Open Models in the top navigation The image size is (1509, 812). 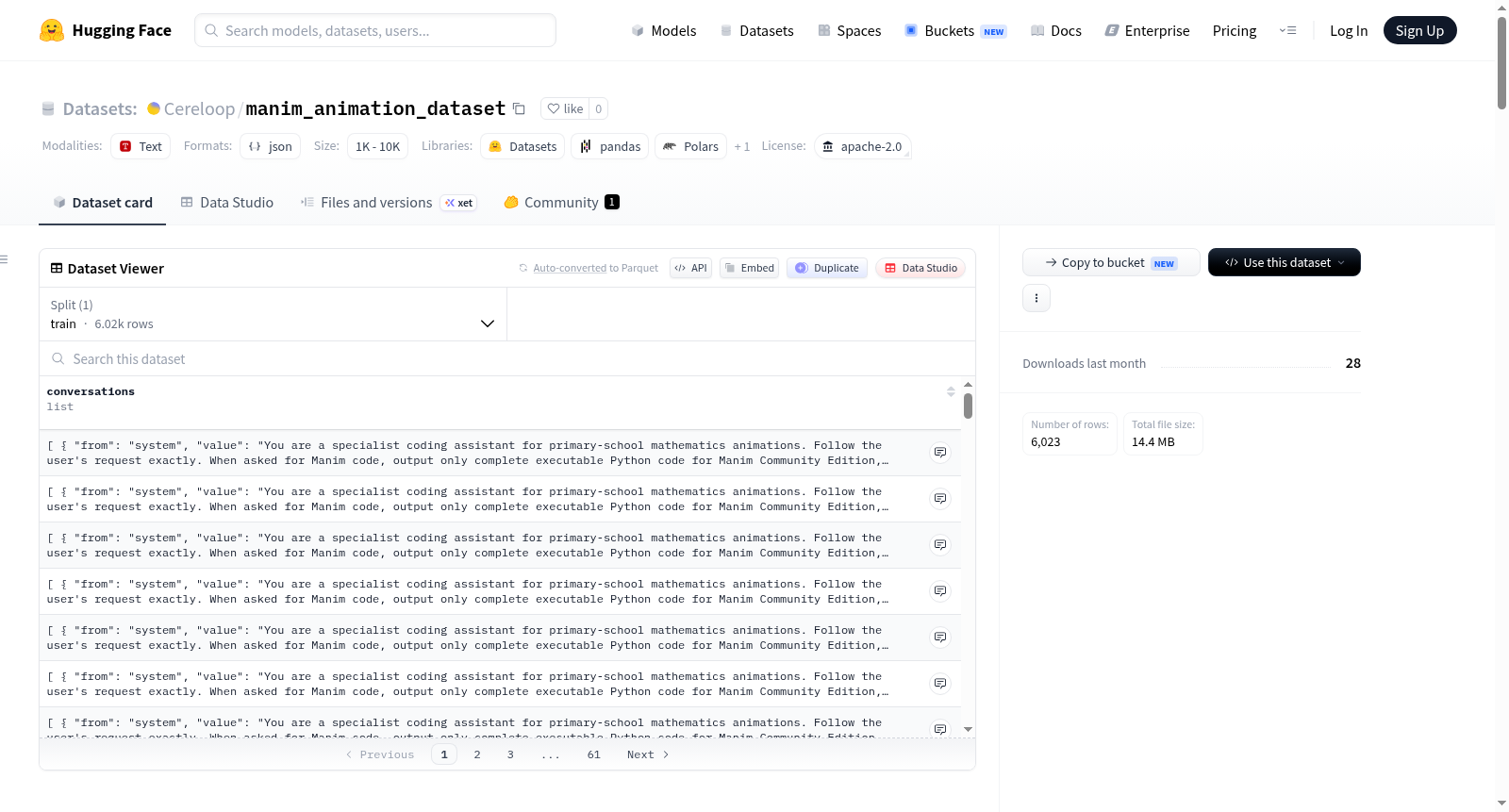664,30
